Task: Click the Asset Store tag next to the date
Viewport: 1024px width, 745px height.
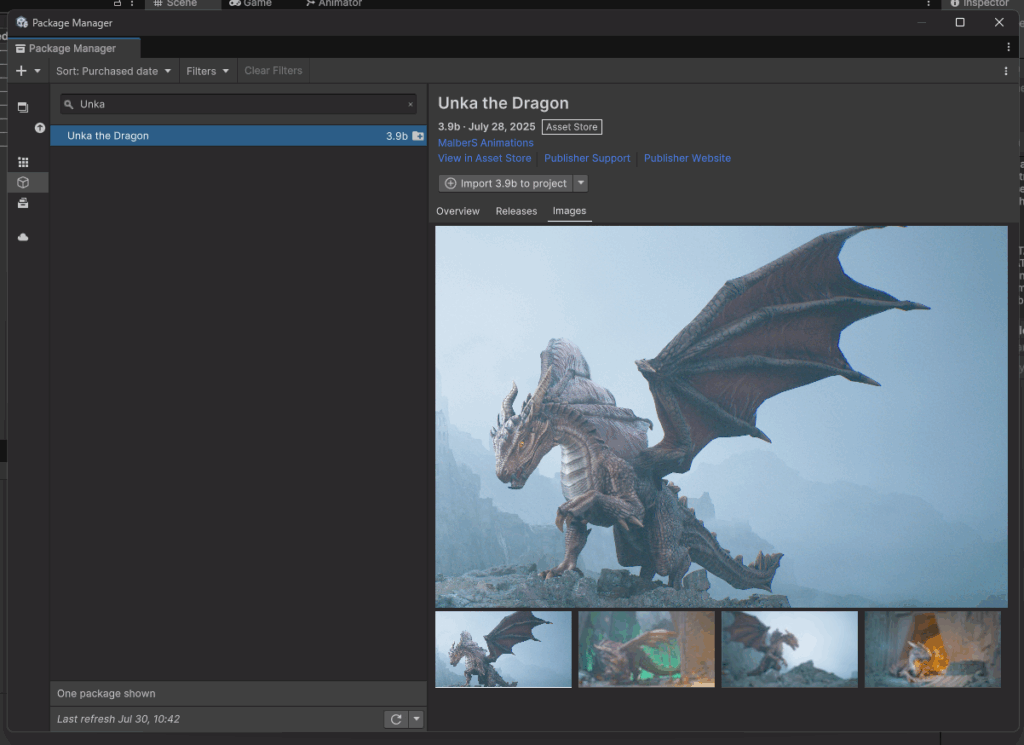Action: (572, 127)
